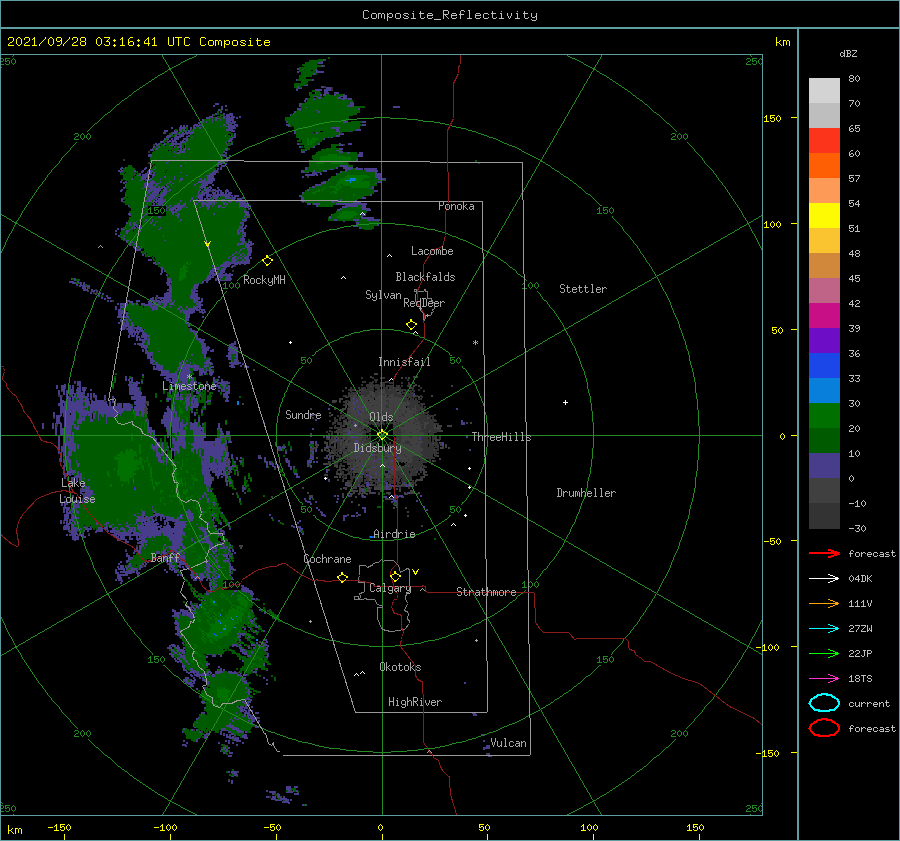900x841 pixels.
Task: Click the blue 33 dBZ color swatch
Action: 824,366
